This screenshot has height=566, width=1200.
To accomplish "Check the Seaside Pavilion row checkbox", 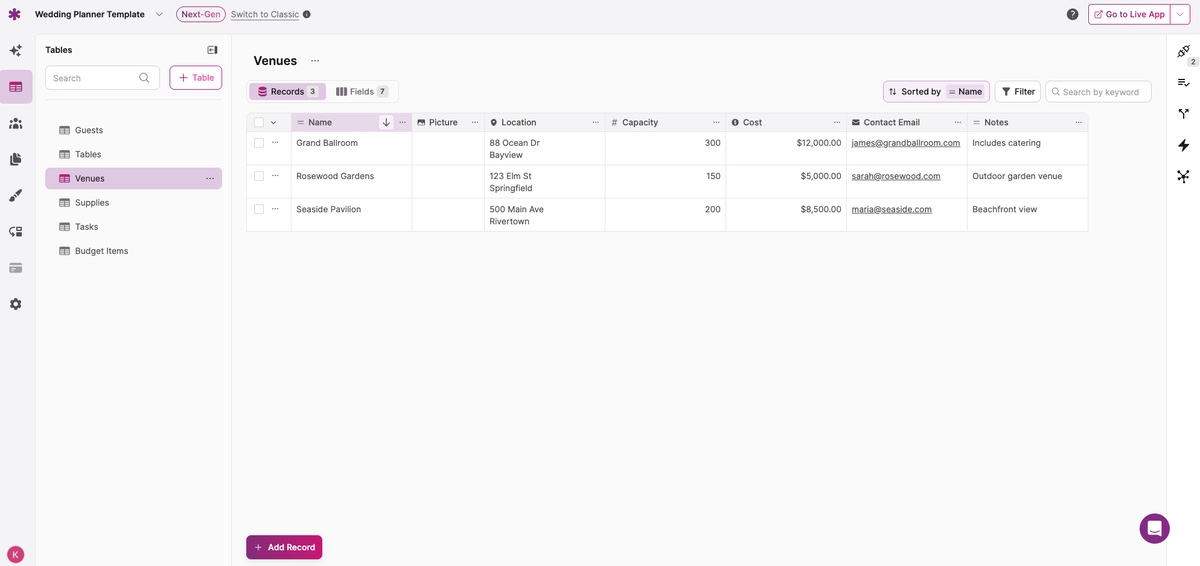I will 259,209.
